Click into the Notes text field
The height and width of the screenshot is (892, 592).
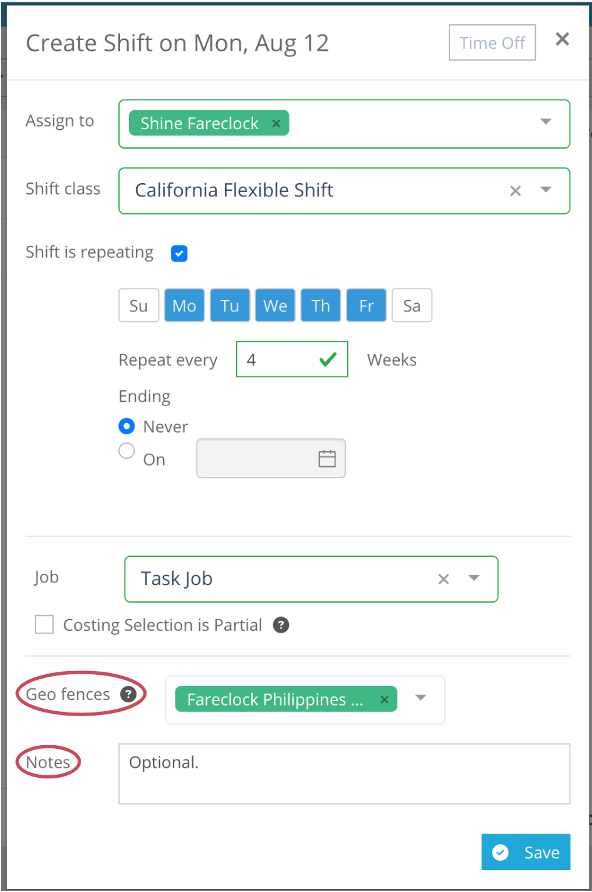(x=344, y=774)
